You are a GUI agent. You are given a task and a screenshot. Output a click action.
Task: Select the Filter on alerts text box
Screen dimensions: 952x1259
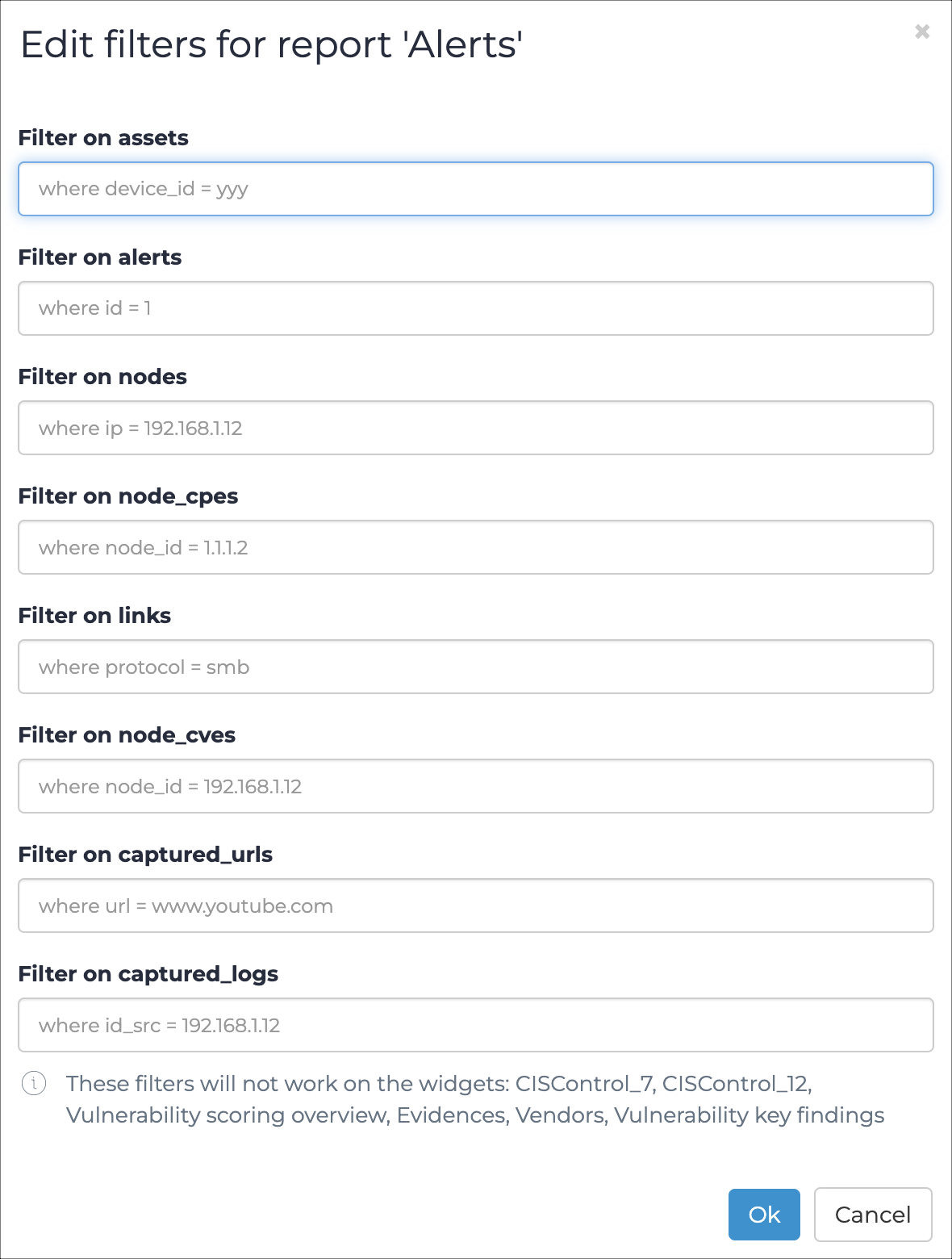point(476,308)
